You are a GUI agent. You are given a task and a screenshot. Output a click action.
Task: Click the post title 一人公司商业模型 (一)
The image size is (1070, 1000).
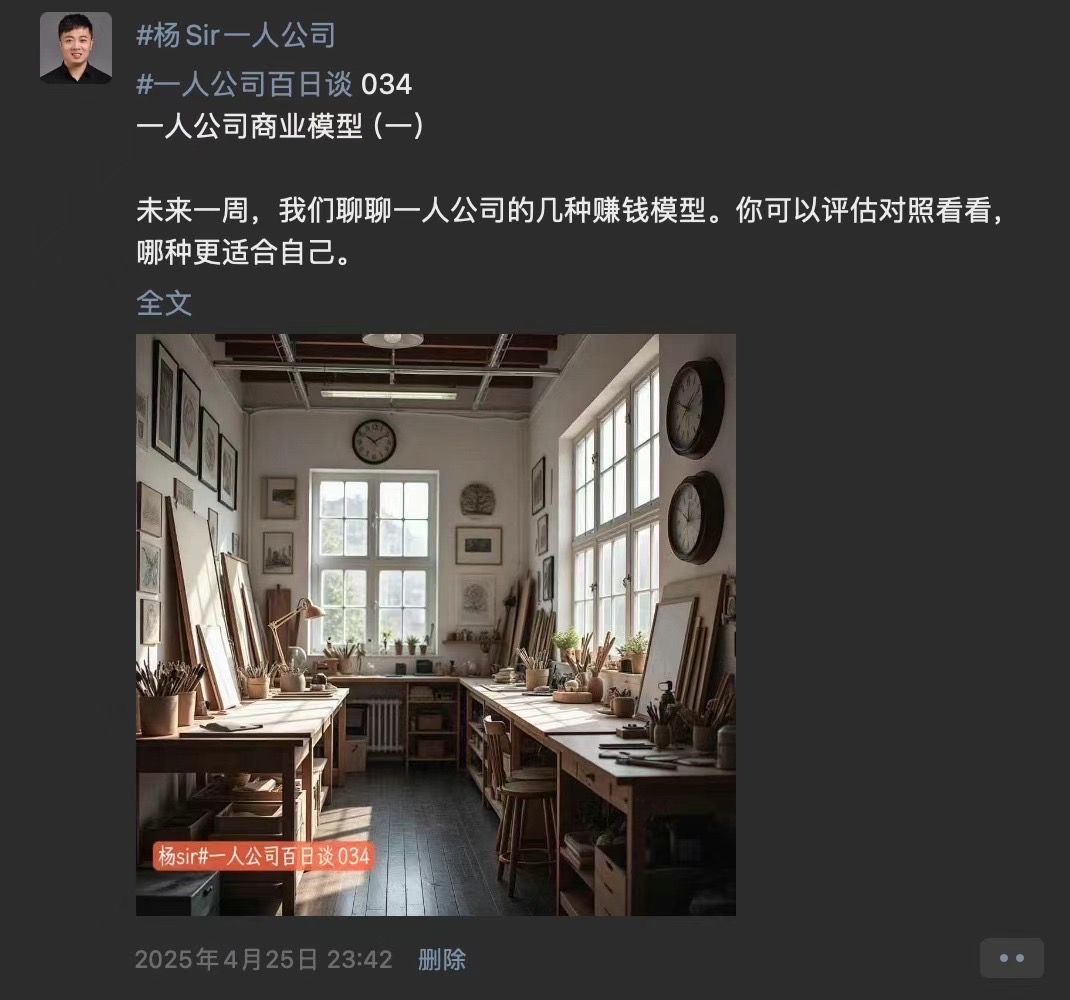tap(280, 127)
